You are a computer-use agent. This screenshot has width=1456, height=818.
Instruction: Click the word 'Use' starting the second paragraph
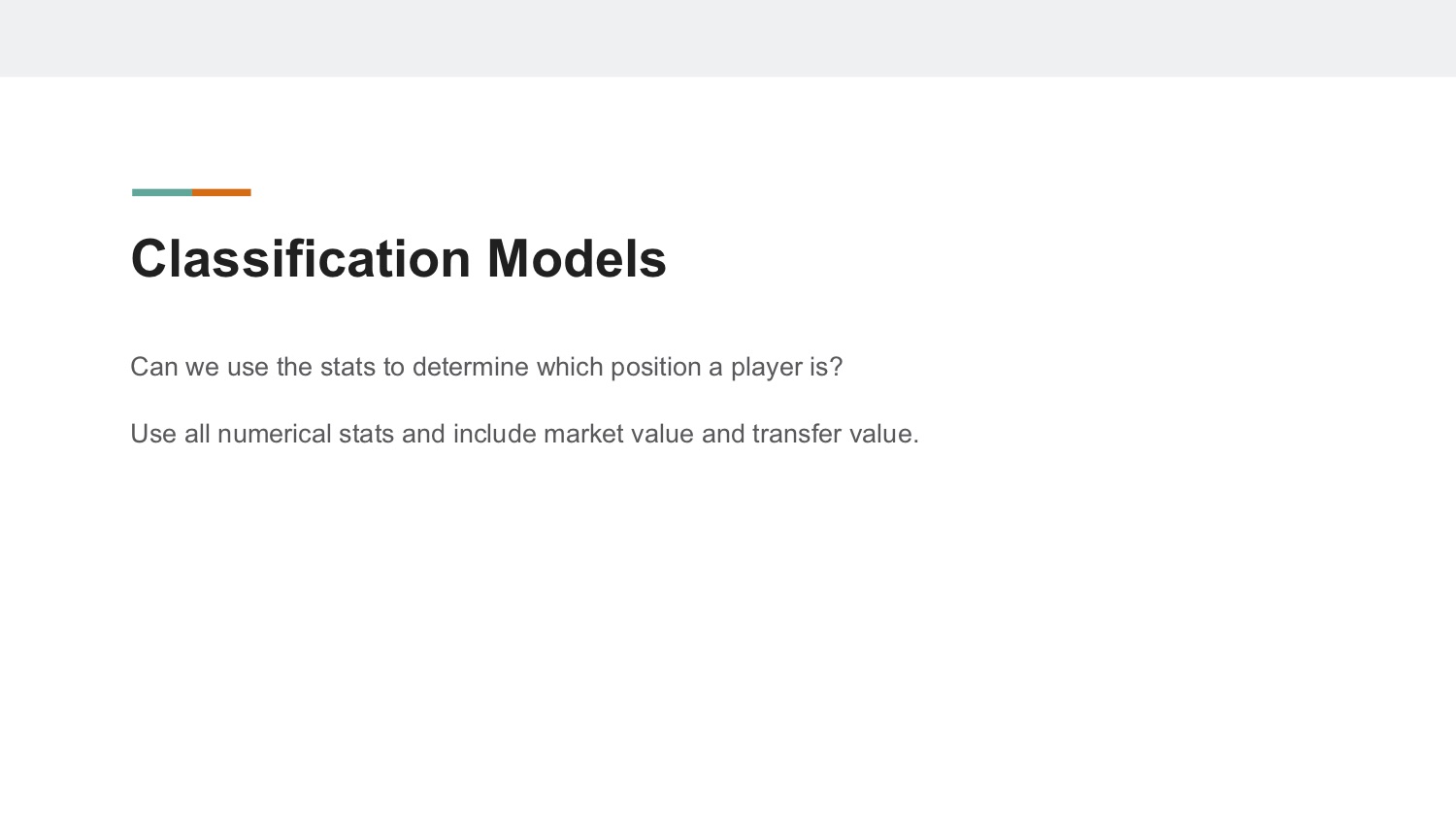point(153,434)
